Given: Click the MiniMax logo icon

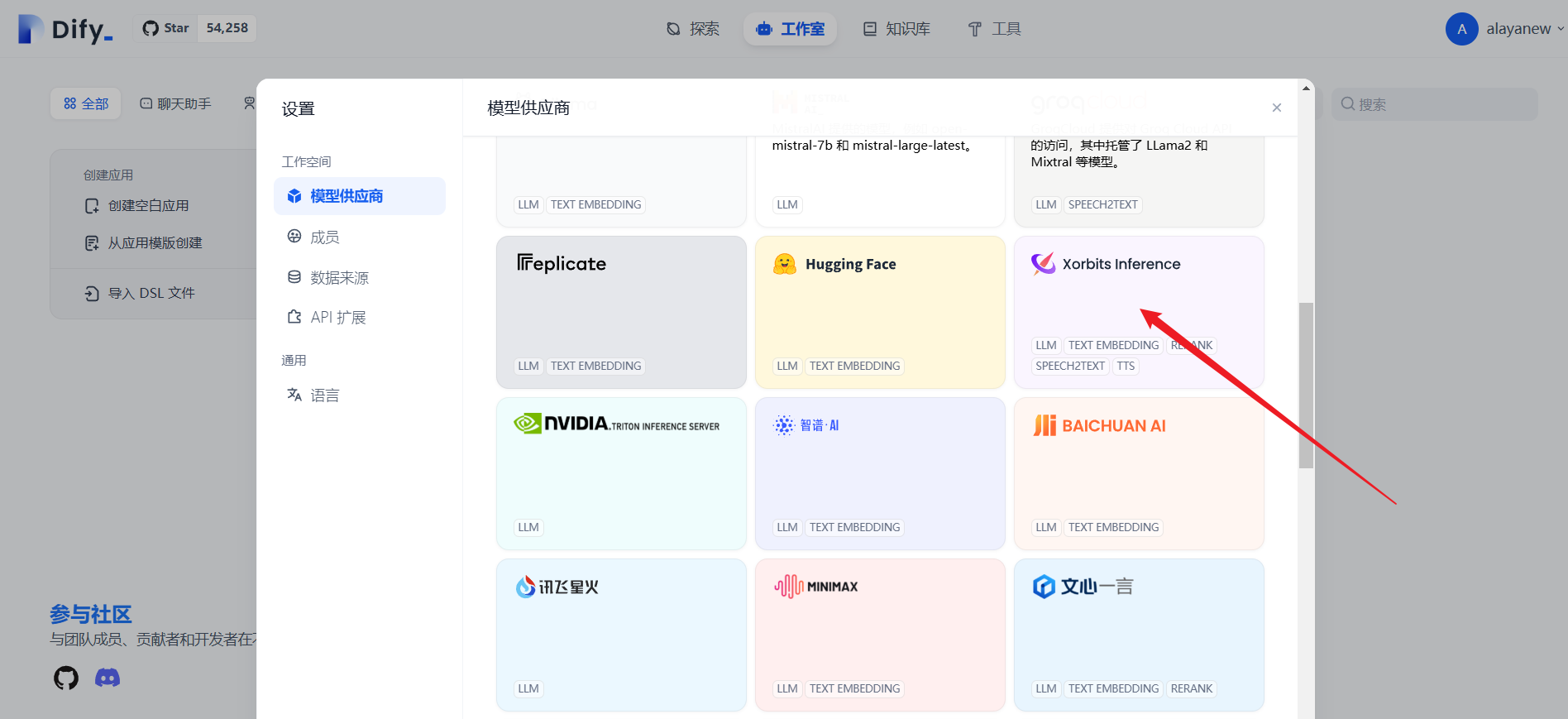Looking at the screenshot, I should click(x=789, y=587).
